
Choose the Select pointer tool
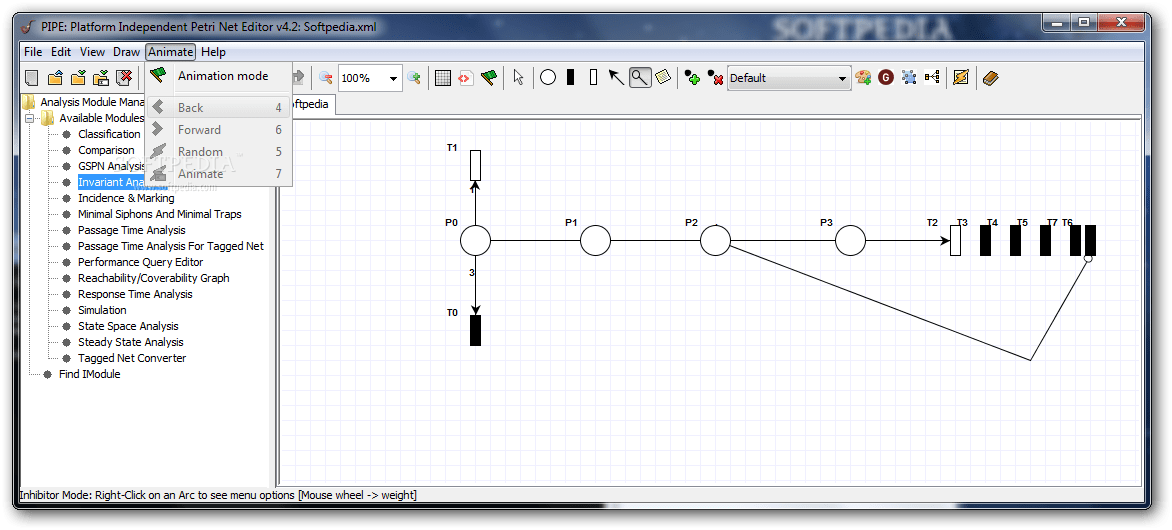[519, 78]
